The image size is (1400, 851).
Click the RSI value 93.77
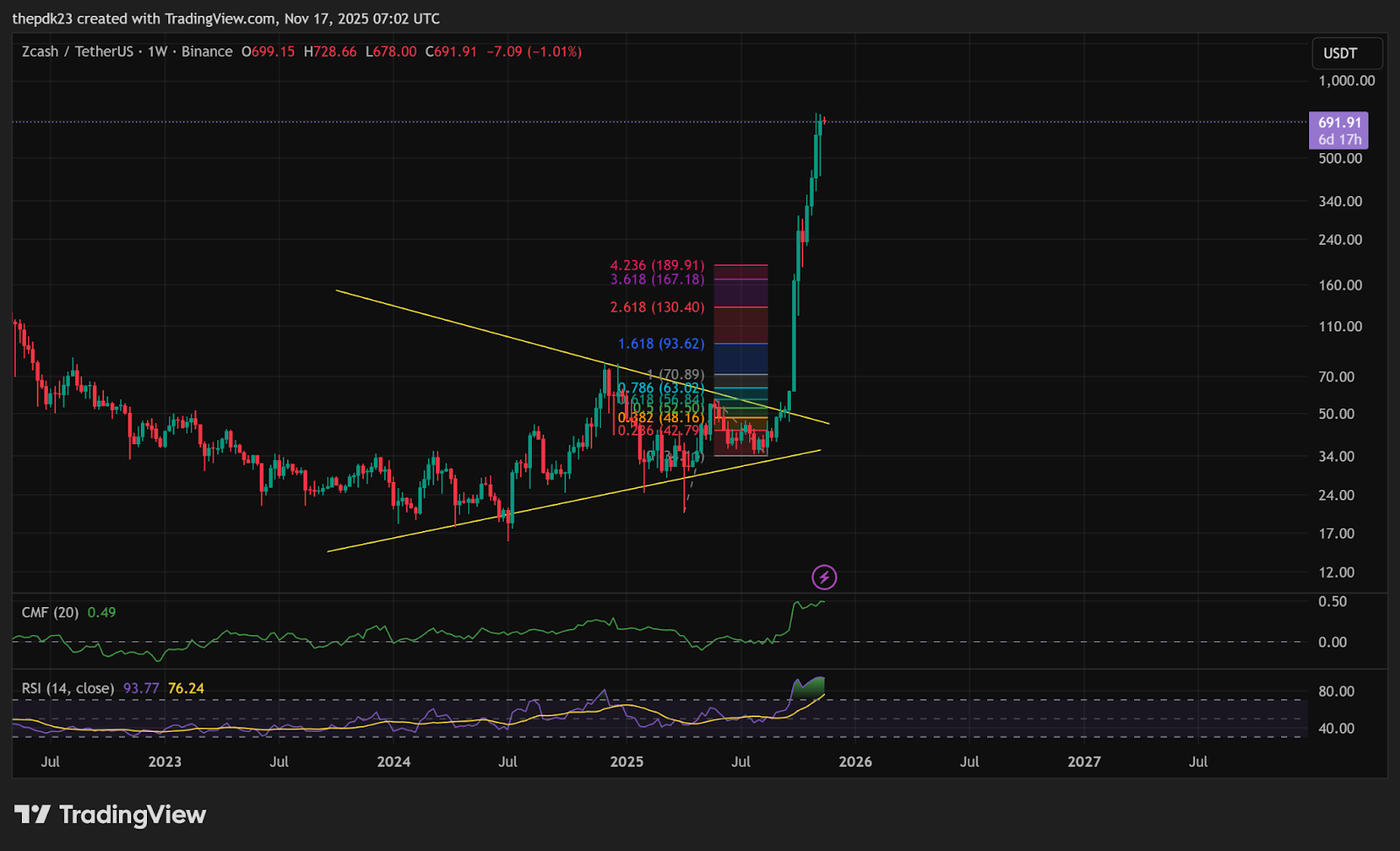point(141,688)
